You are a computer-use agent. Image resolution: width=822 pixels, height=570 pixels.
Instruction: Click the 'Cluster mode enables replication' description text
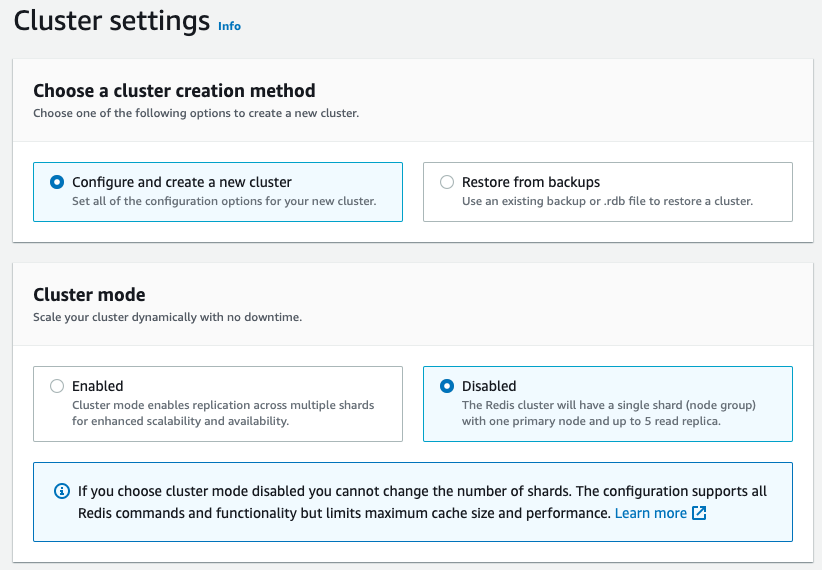(x=223, y=413)
